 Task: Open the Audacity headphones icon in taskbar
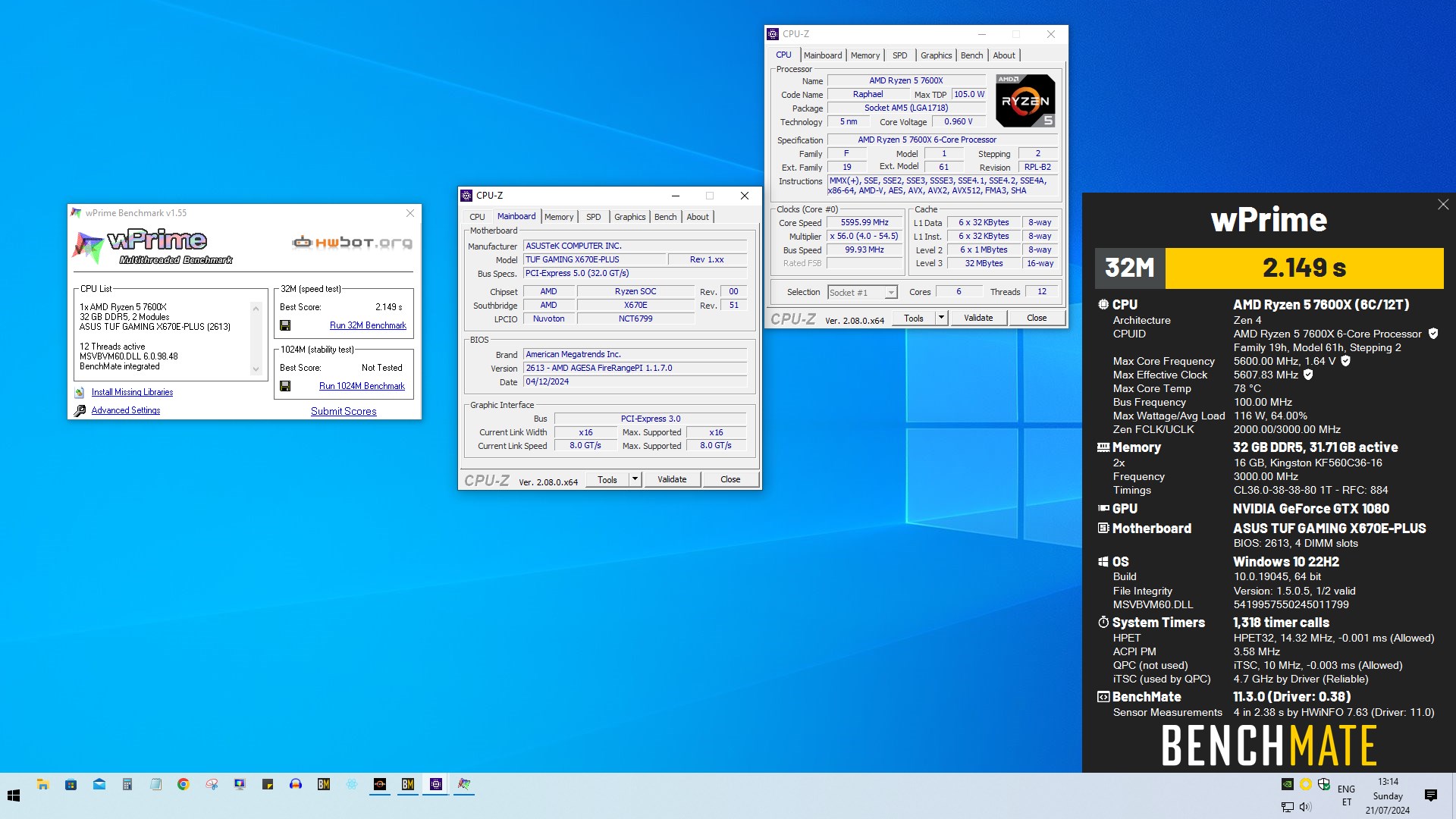[x=296, y=784]
